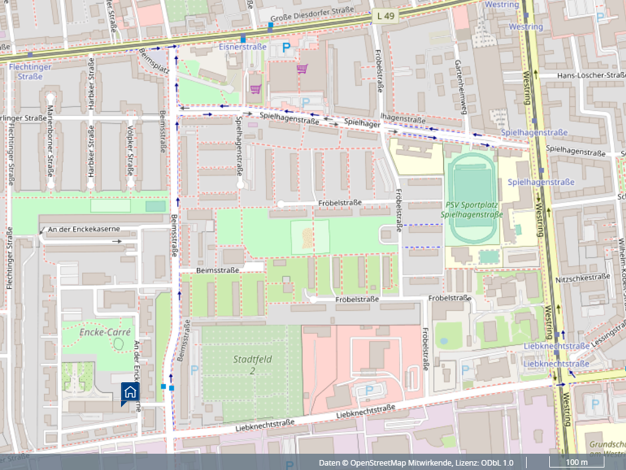This screenshot has height=470, width=626.
Task: Select the parking icon east of Westring near Liebknechtstraße
Action: tap(596, 405)
